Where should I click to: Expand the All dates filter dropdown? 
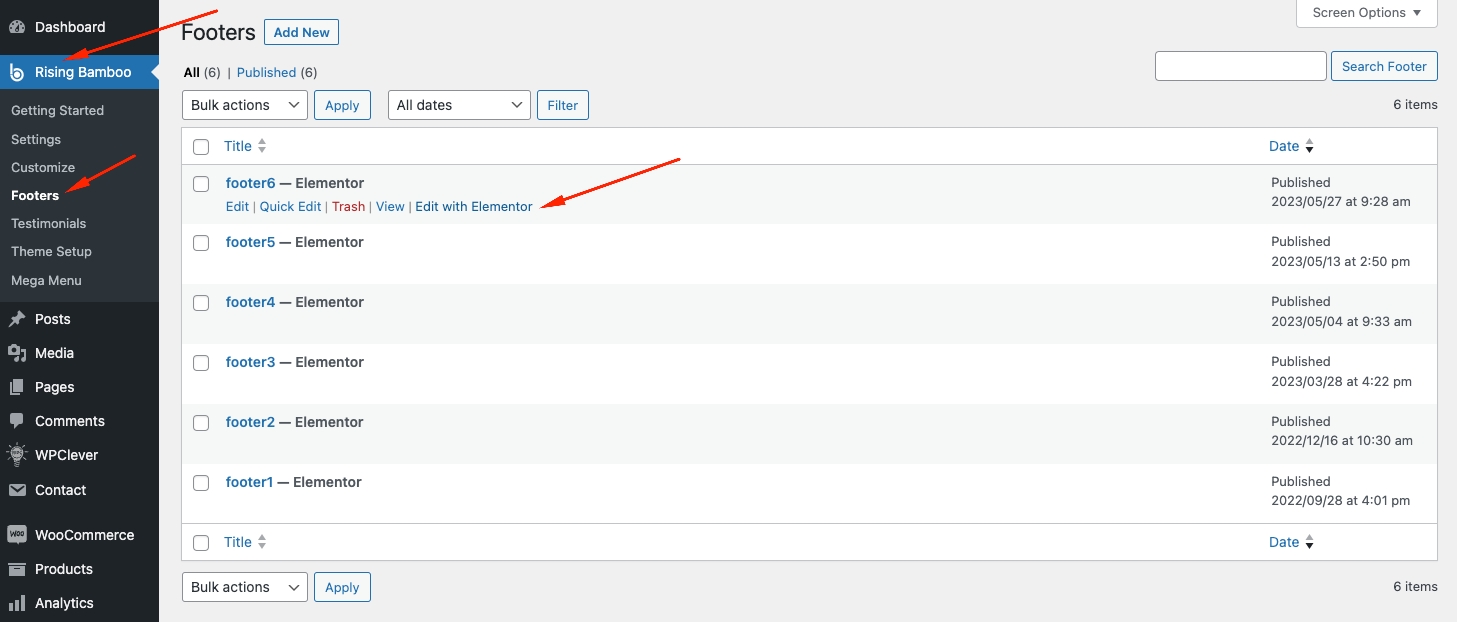pos(459,105)
